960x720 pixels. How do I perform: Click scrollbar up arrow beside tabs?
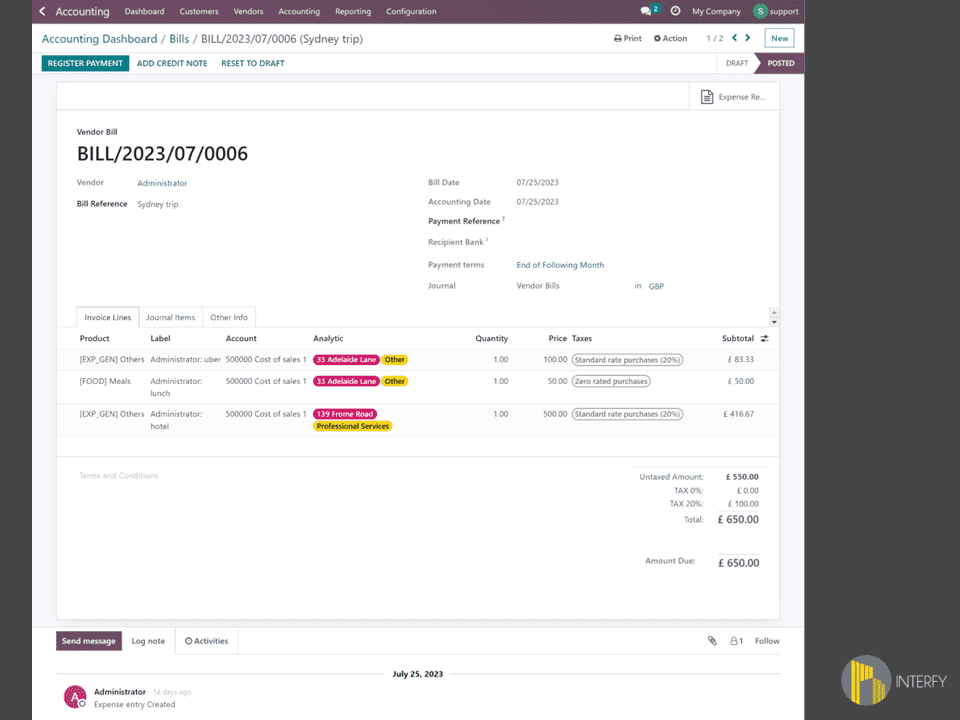click(774, 312)
